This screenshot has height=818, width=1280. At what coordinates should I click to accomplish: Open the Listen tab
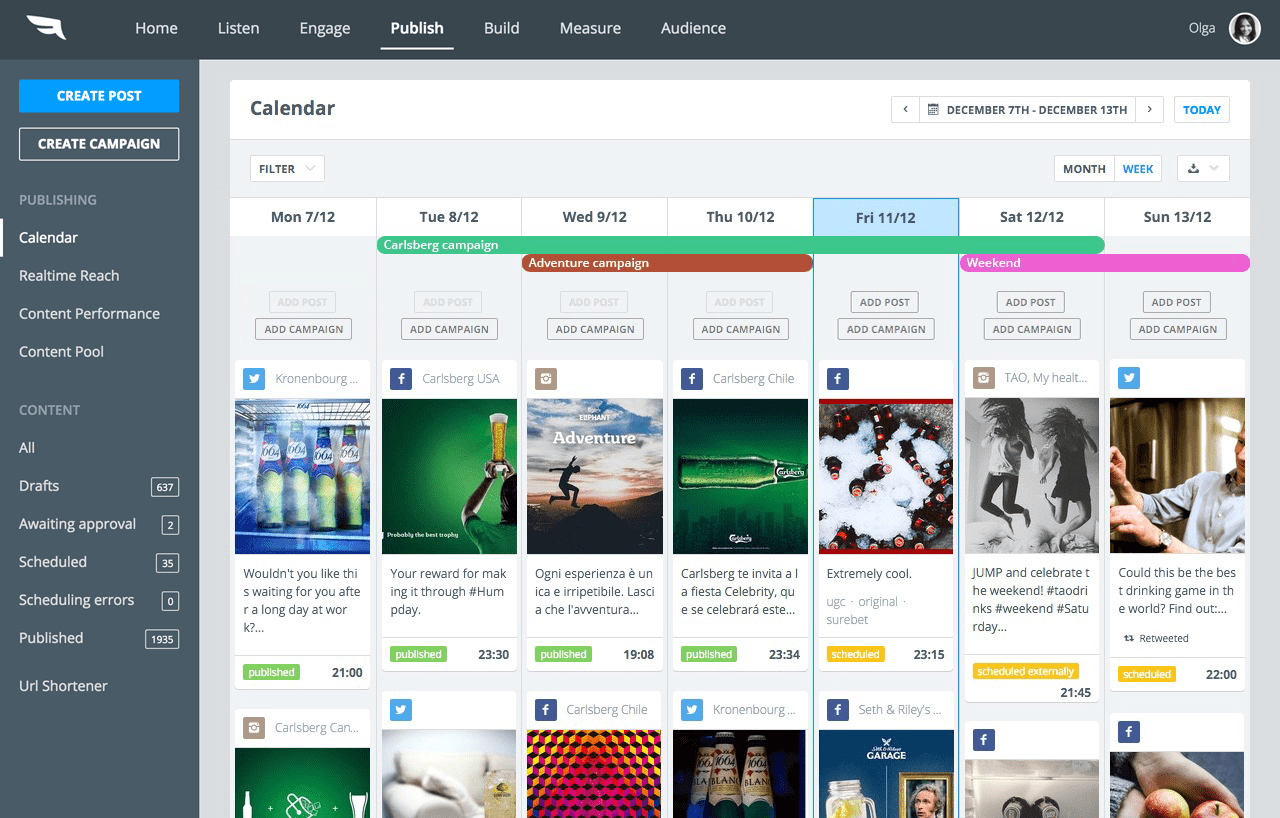click(238, 28)
